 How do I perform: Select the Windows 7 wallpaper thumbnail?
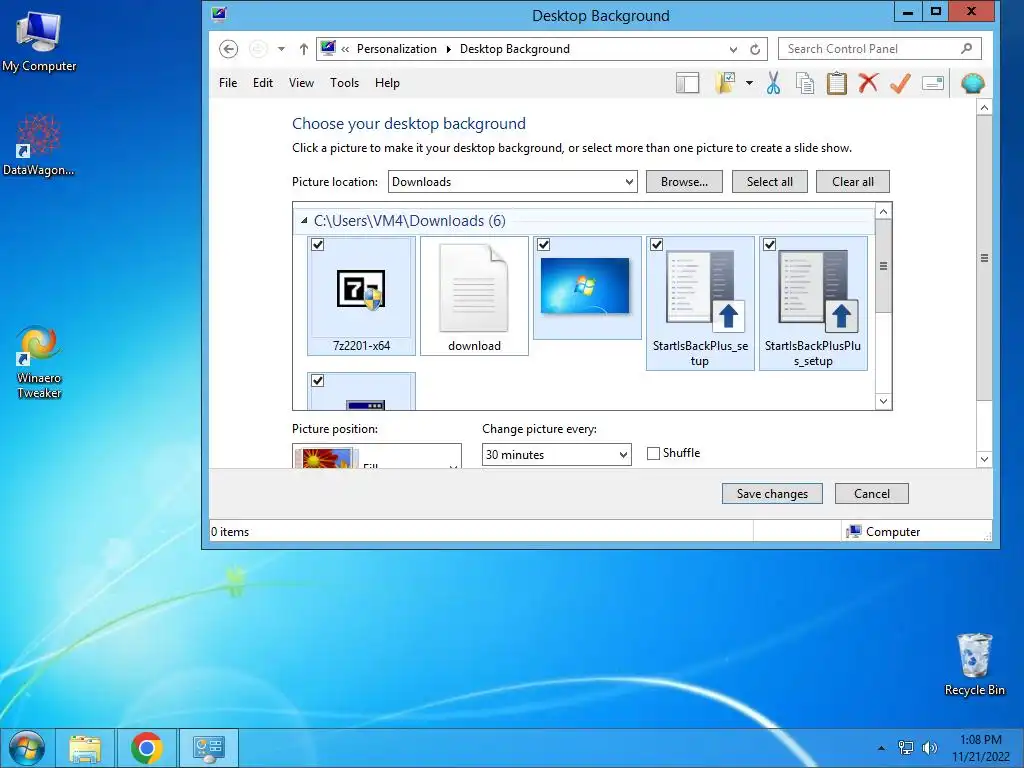[587, 287]
